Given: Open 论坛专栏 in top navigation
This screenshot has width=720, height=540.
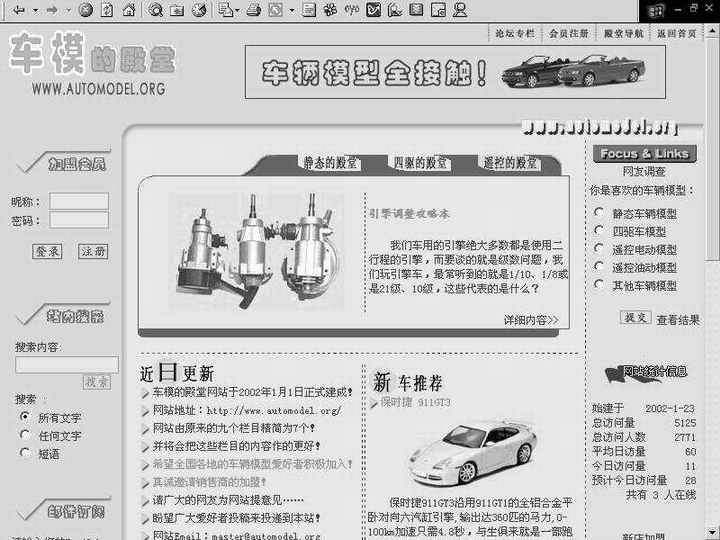Looking at the screenshot, I should [515, 34].
